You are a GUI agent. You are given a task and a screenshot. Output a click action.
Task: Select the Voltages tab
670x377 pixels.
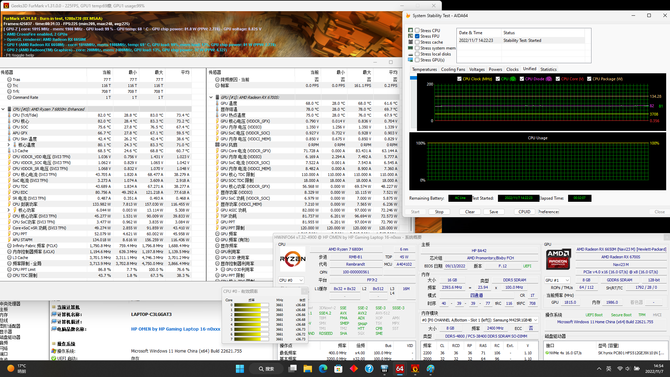click(477, 69)
